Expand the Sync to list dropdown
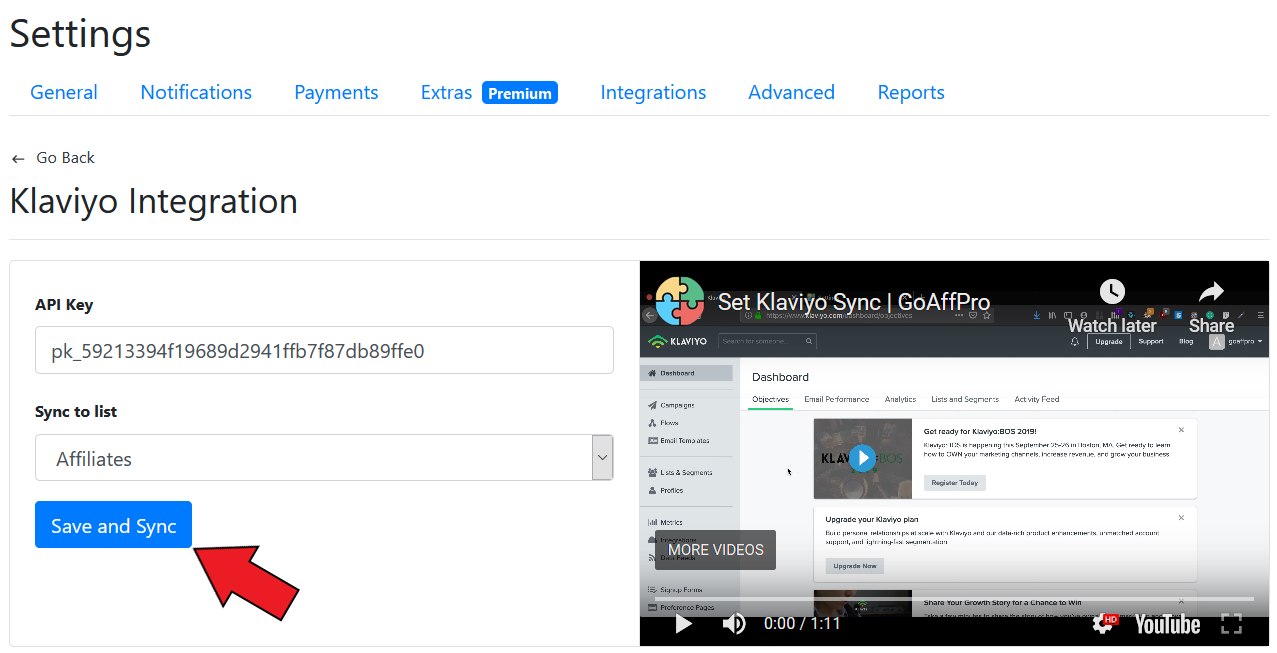 (324, 458)
